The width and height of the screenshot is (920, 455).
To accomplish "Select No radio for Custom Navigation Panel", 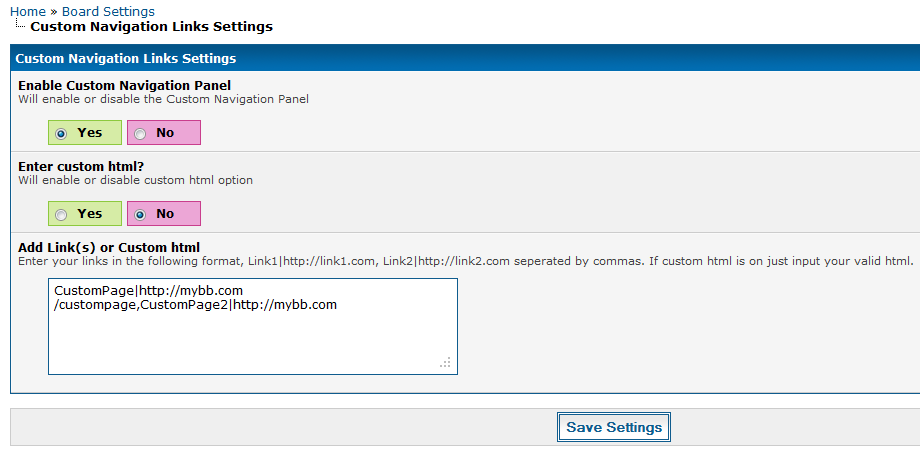I will click(x=140, y=133).
